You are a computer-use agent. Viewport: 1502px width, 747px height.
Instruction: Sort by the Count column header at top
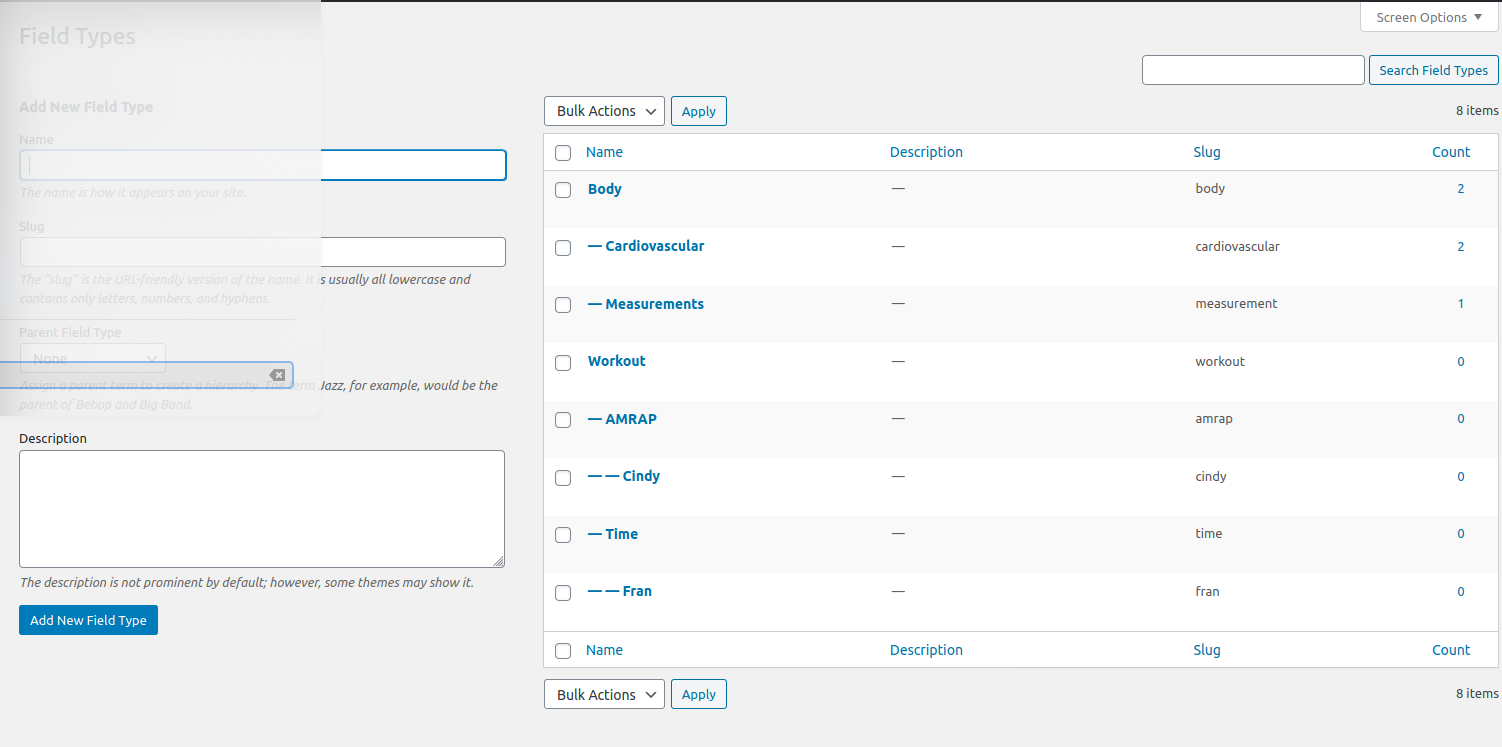click(x=1450, y=152)
